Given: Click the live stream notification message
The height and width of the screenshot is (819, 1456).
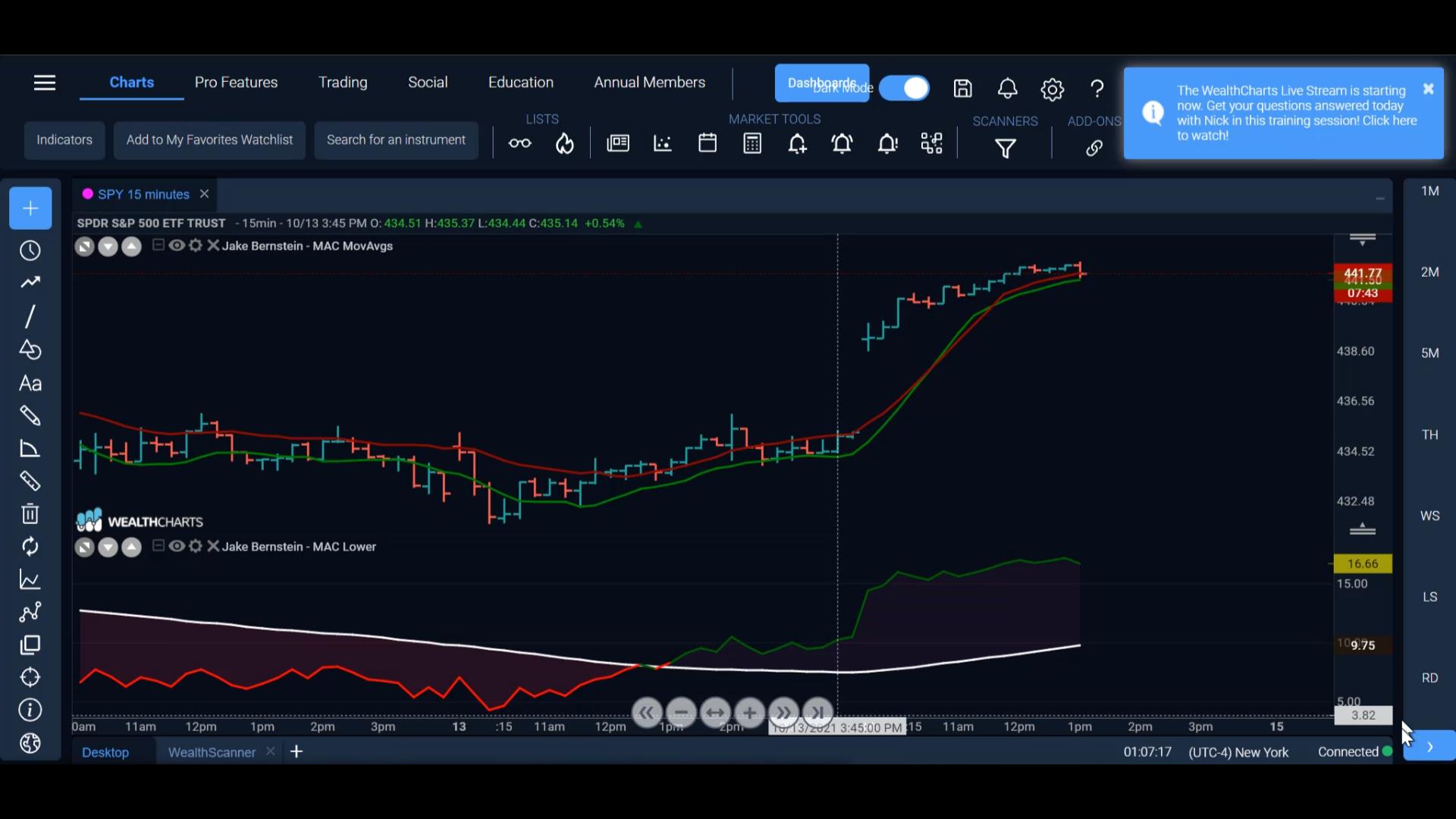Looking at the screenshot, I should pyautogui.click(x=1296, y=113).
